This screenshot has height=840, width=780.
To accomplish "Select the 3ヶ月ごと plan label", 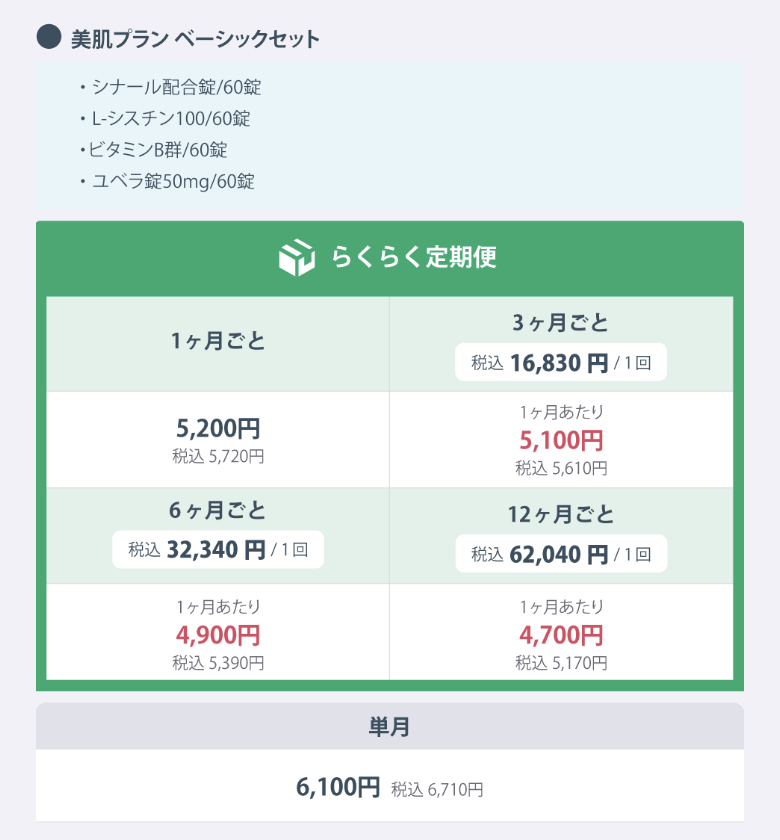I will [560, 323].
